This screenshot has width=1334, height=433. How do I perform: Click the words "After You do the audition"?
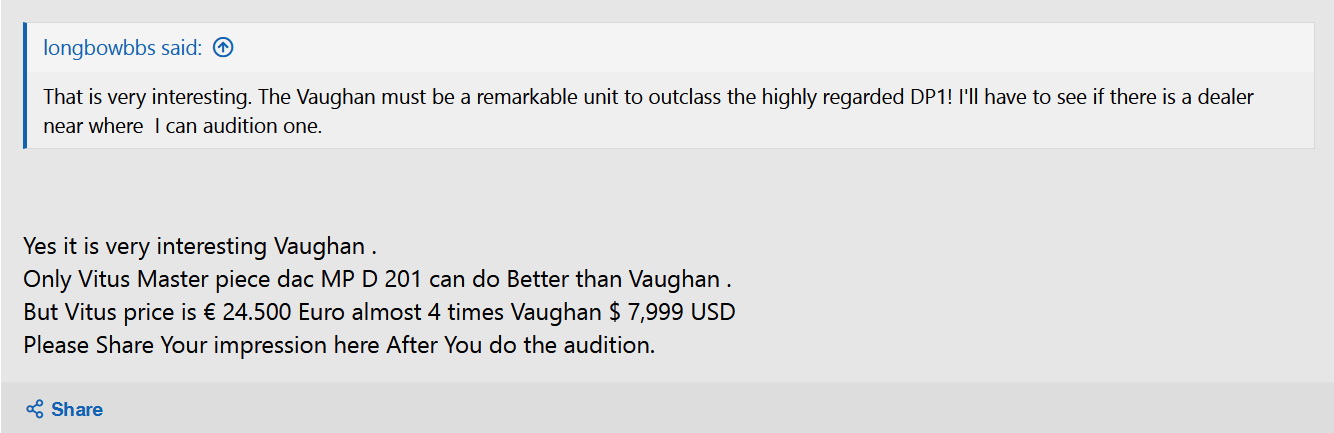(x=518, y=345)
